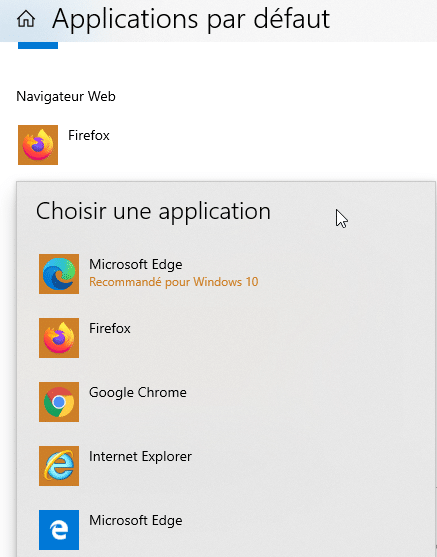The height and width of the screenshot is (557, 437).
Task: Click the 'Applications par défaut' page title
Action: coord(191,19)
